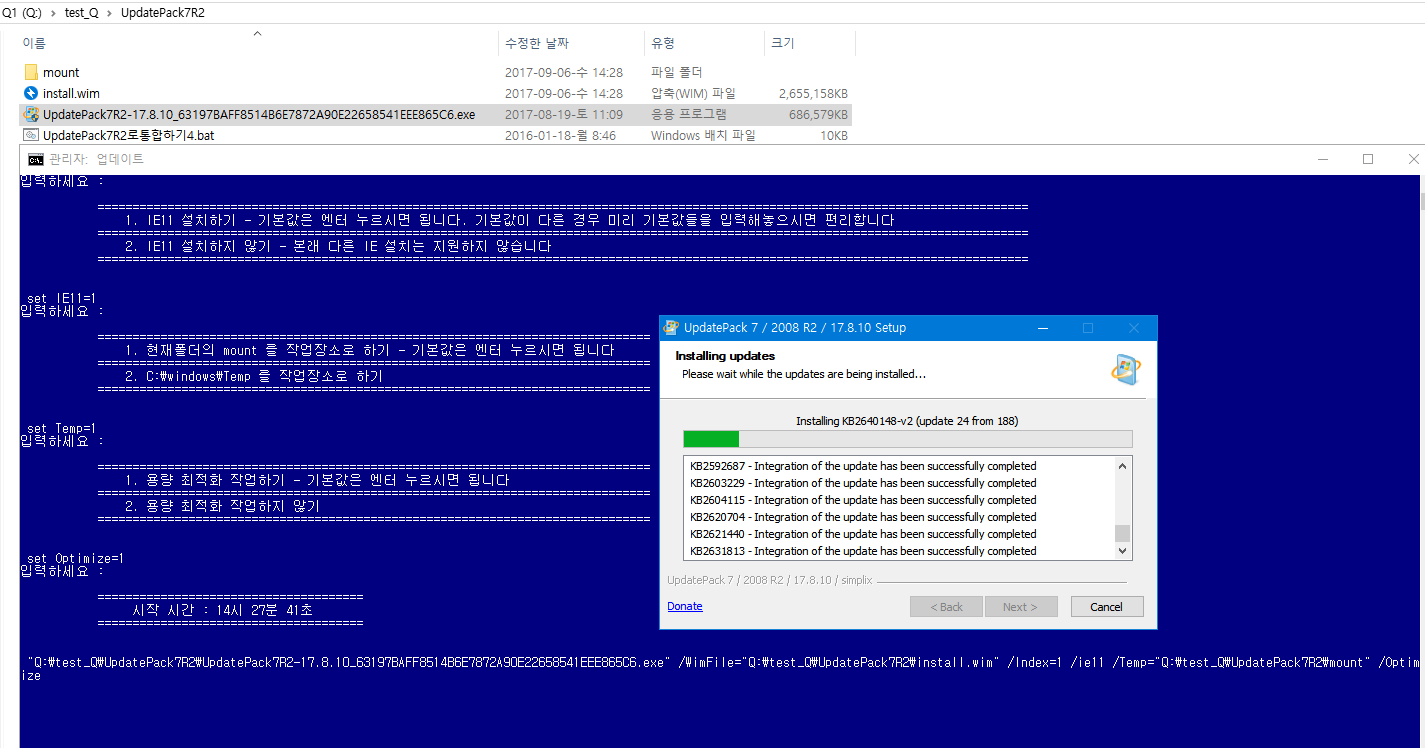Click the 686,579KB size cell
The height and width of the screenshot is (748, 1425).
pyautogui.click(x=818, y=114)
